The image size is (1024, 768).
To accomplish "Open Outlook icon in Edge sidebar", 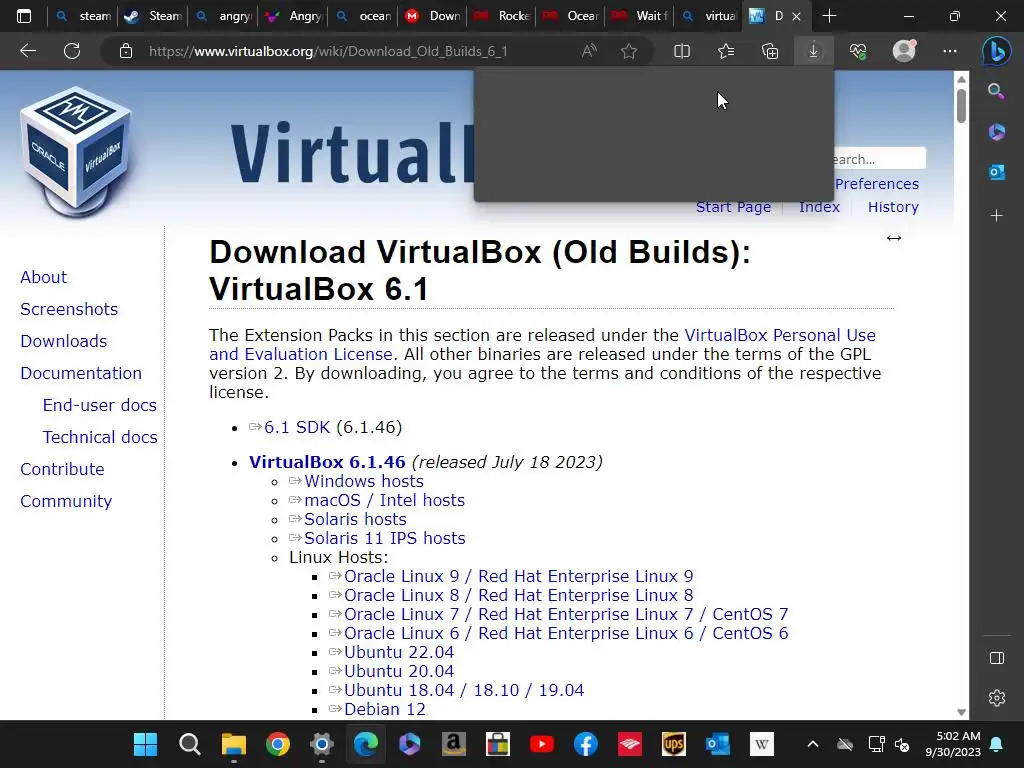I will [996, 172].
